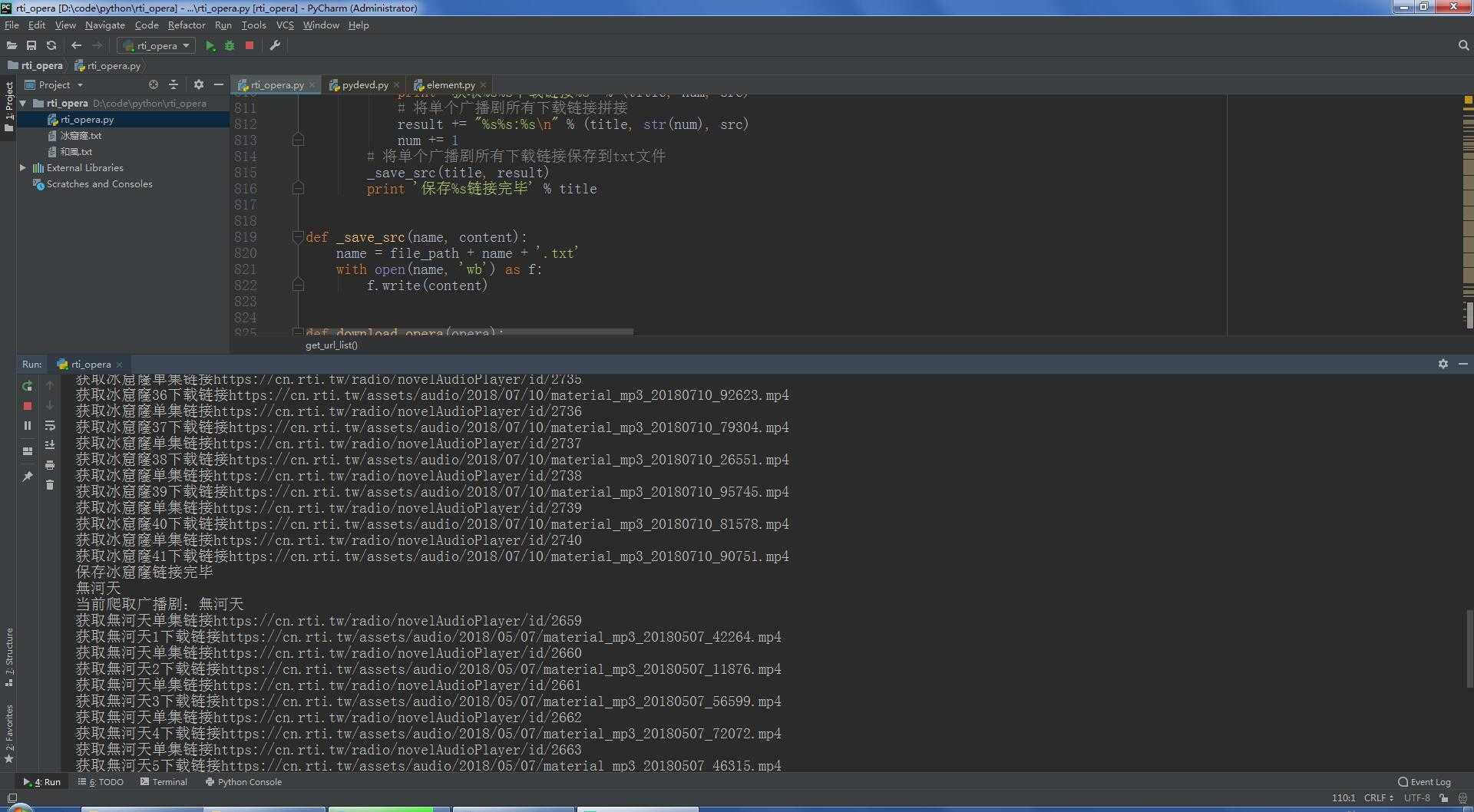The width and height of the screenshot is (1474, 812).
Task: Select 和風.txt in Project tree
Action: (x=75, y=152)
